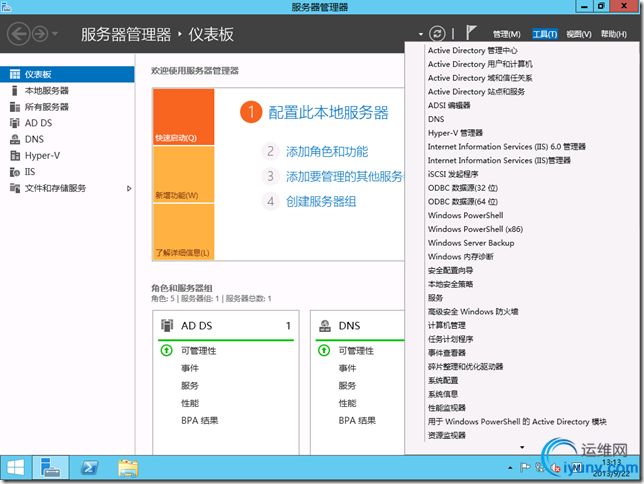Select IIS sidebar icon
644x484 pixels.
(15, 172)
